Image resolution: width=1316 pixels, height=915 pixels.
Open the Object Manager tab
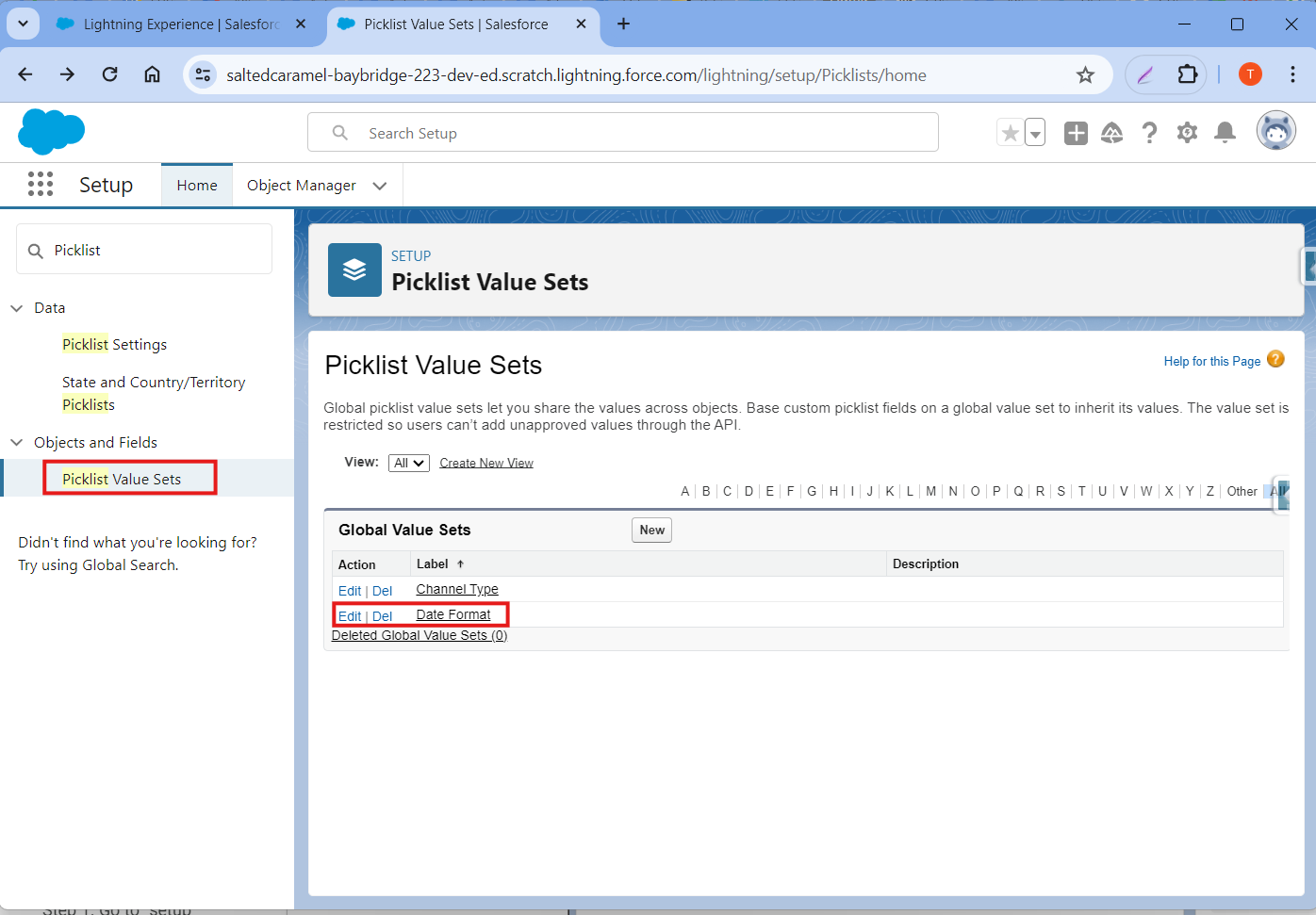[302, 186]
